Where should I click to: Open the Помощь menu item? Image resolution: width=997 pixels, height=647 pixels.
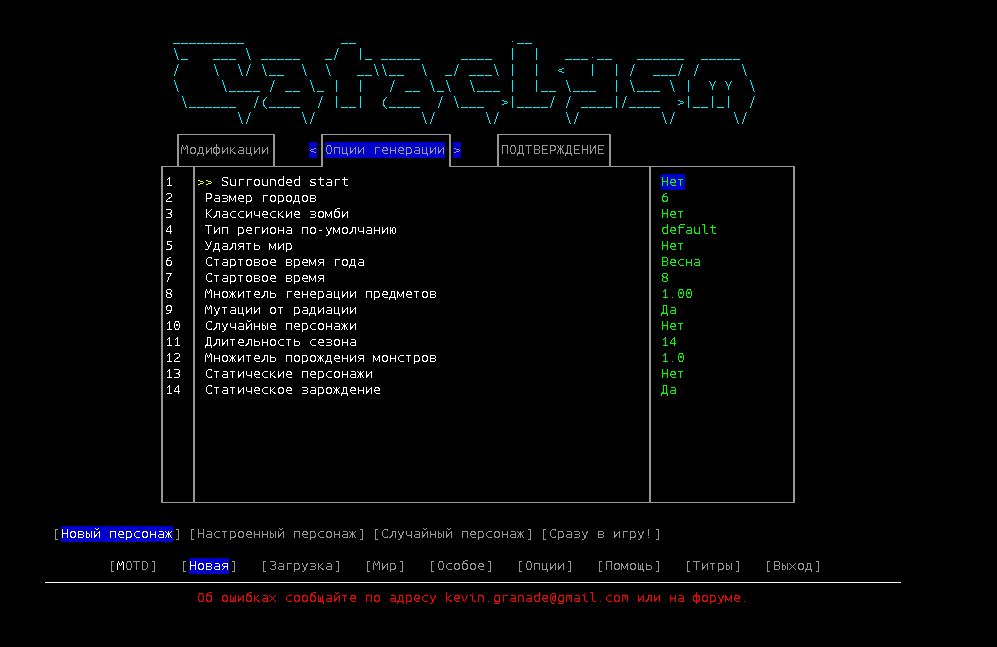629,566
